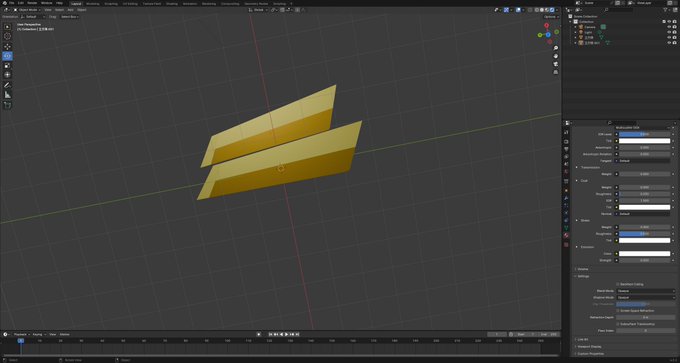The image size is (680, 363).
Task: Jump to the timeline start frame
Action: [x=271, y=334]
